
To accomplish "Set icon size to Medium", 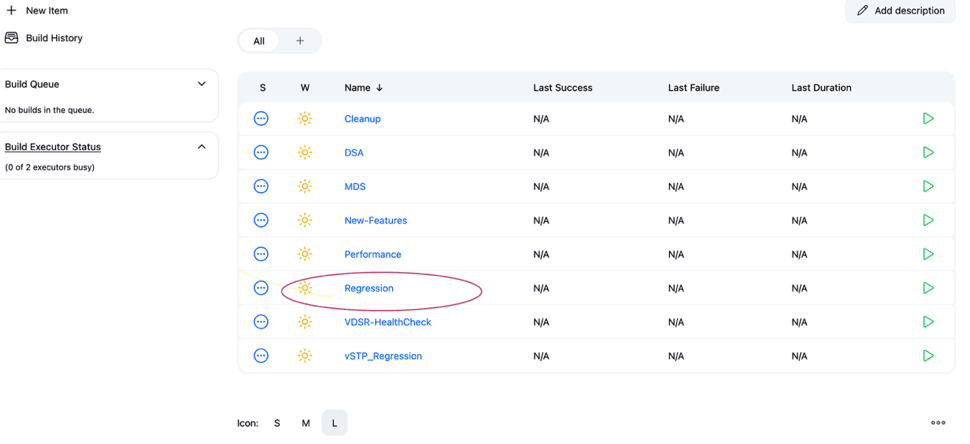I will coord(306,423).
